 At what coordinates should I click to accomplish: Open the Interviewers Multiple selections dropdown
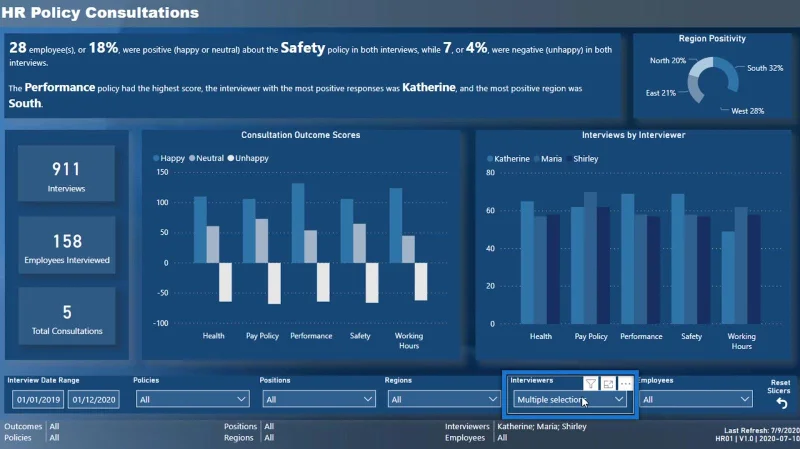click(570, 399)
